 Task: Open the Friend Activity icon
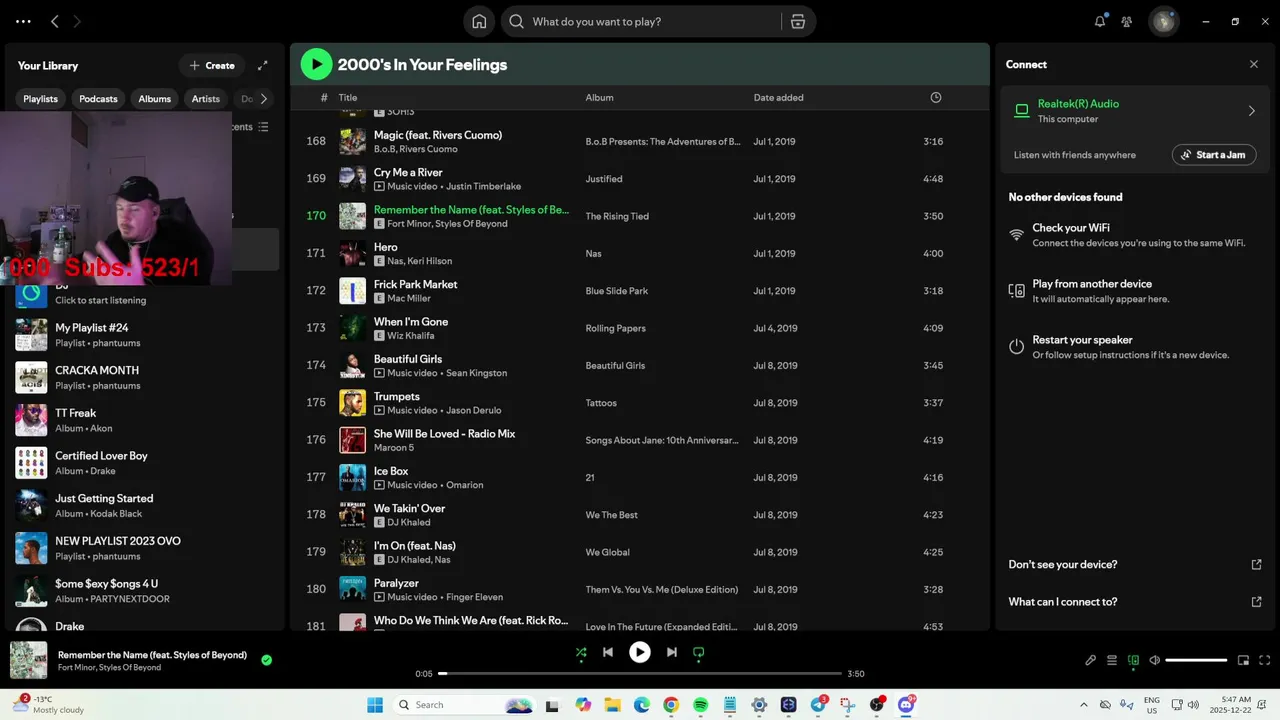tap(1127, 21)
